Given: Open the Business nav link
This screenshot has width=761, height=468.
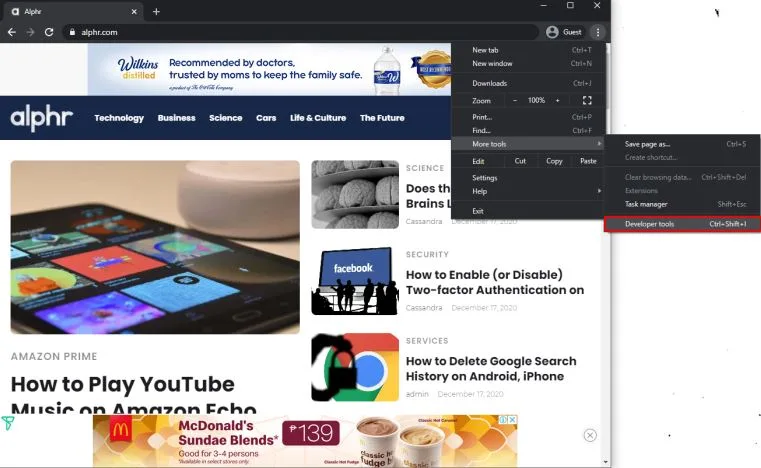Looking at the screenshot, I should [x=177, y=118].
